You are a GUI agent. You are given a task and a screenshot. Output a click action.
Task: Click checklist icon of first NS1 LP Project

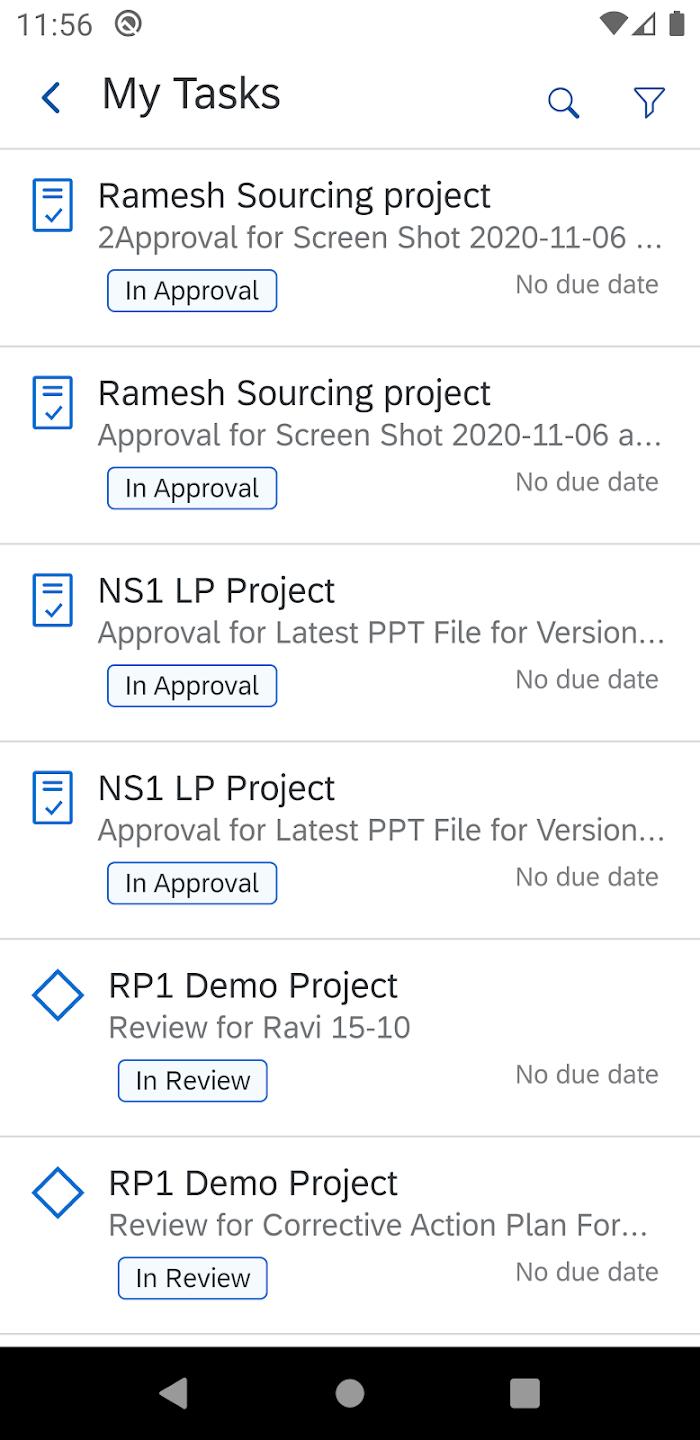53,600
